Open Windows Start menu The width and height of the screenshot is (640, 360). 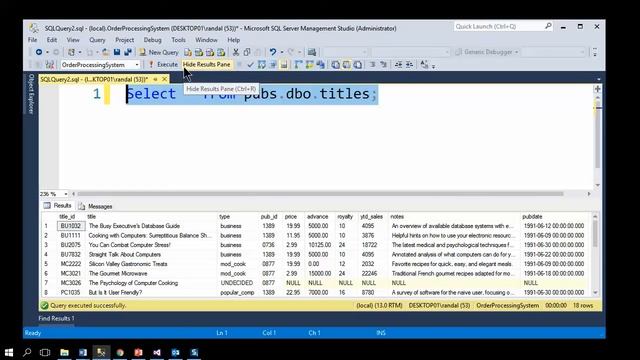tap(9, 352)
